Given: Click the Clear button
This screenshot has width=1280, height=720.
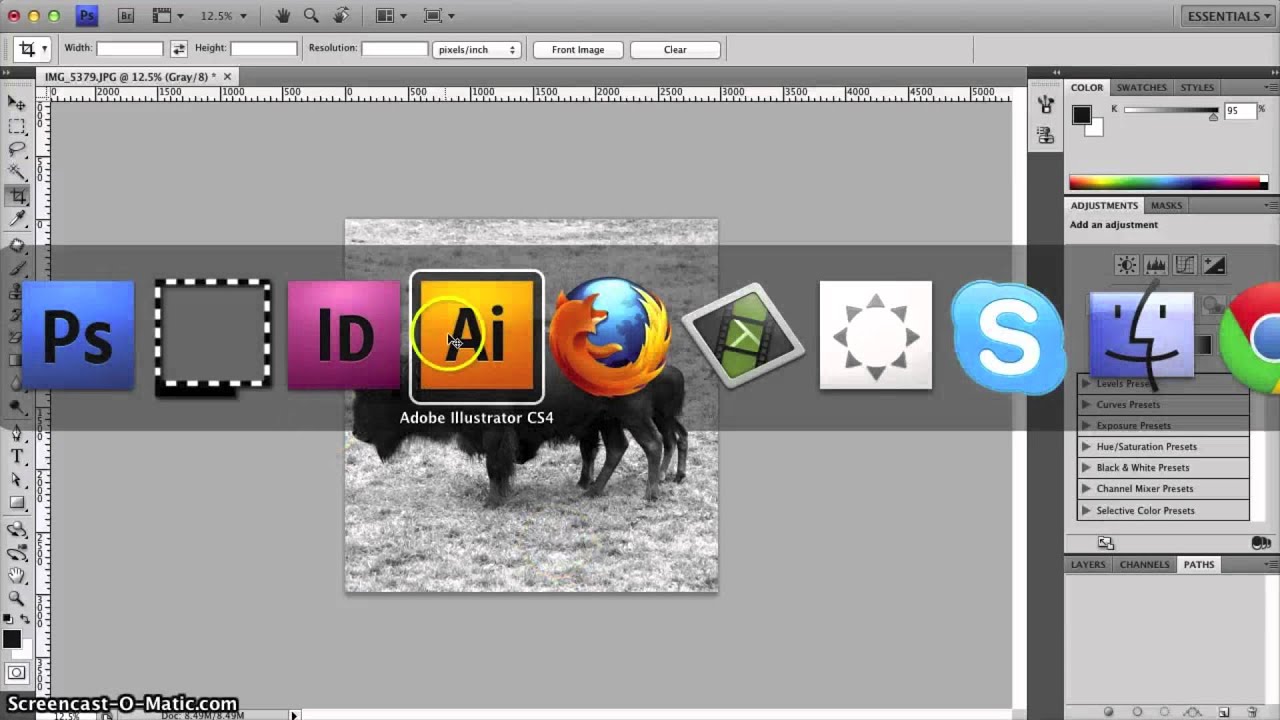Looking at the screenshot, I should coord(675,49).
